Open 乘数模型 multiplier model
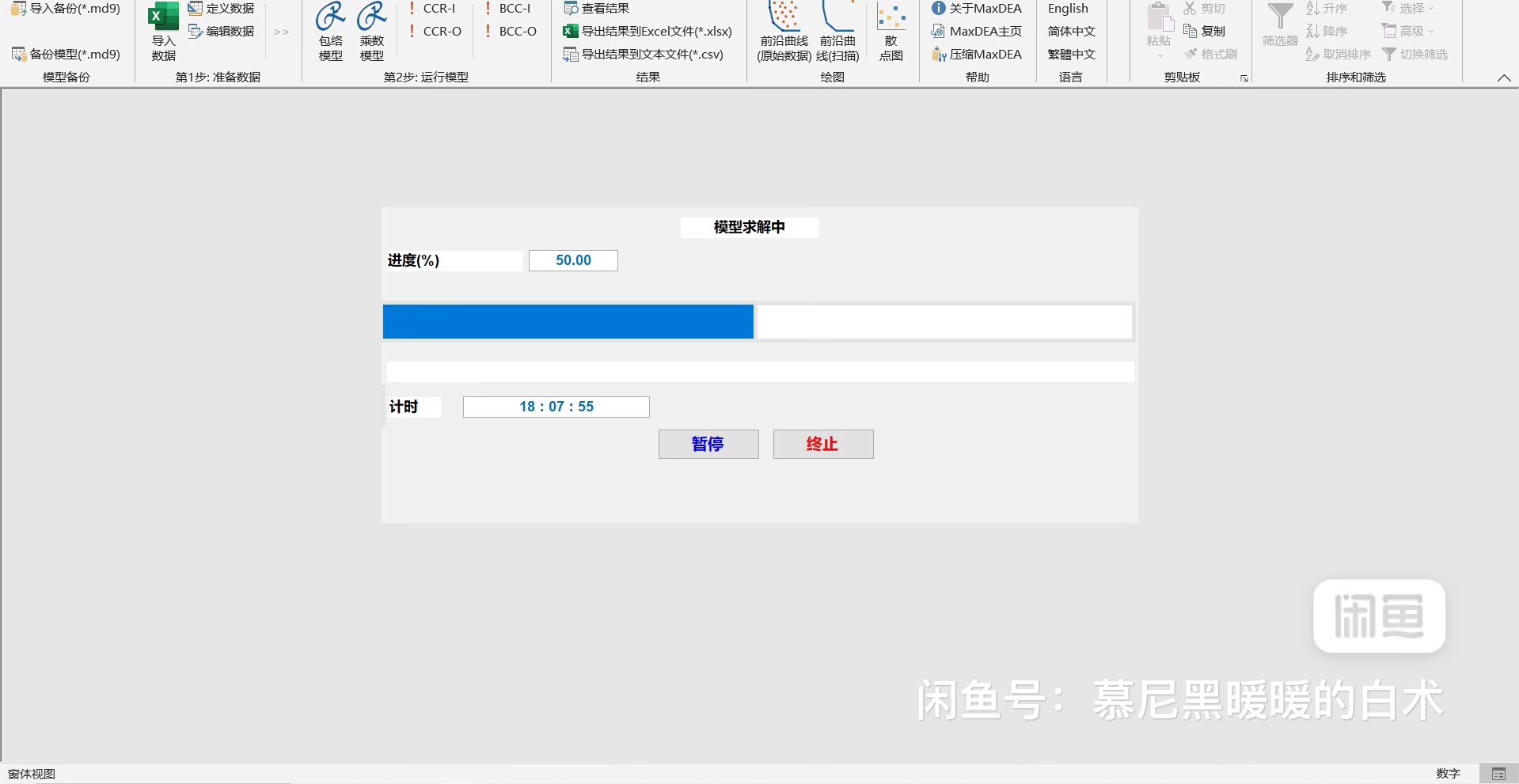1519x784 pixels. [x=371, y=32]
